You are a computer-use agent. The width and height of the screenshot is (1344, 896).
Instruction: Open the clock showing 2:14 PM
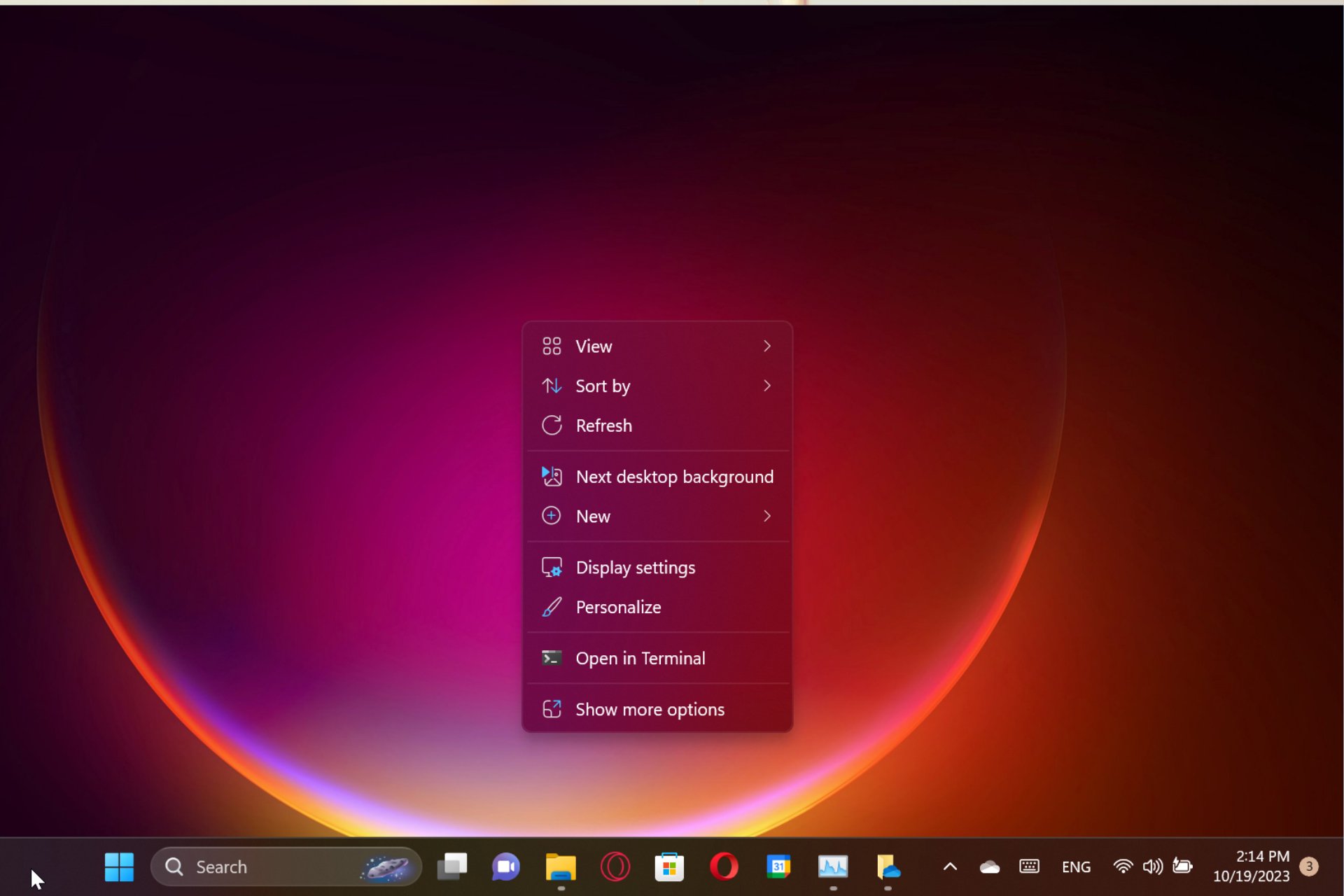click(1251, 867)
